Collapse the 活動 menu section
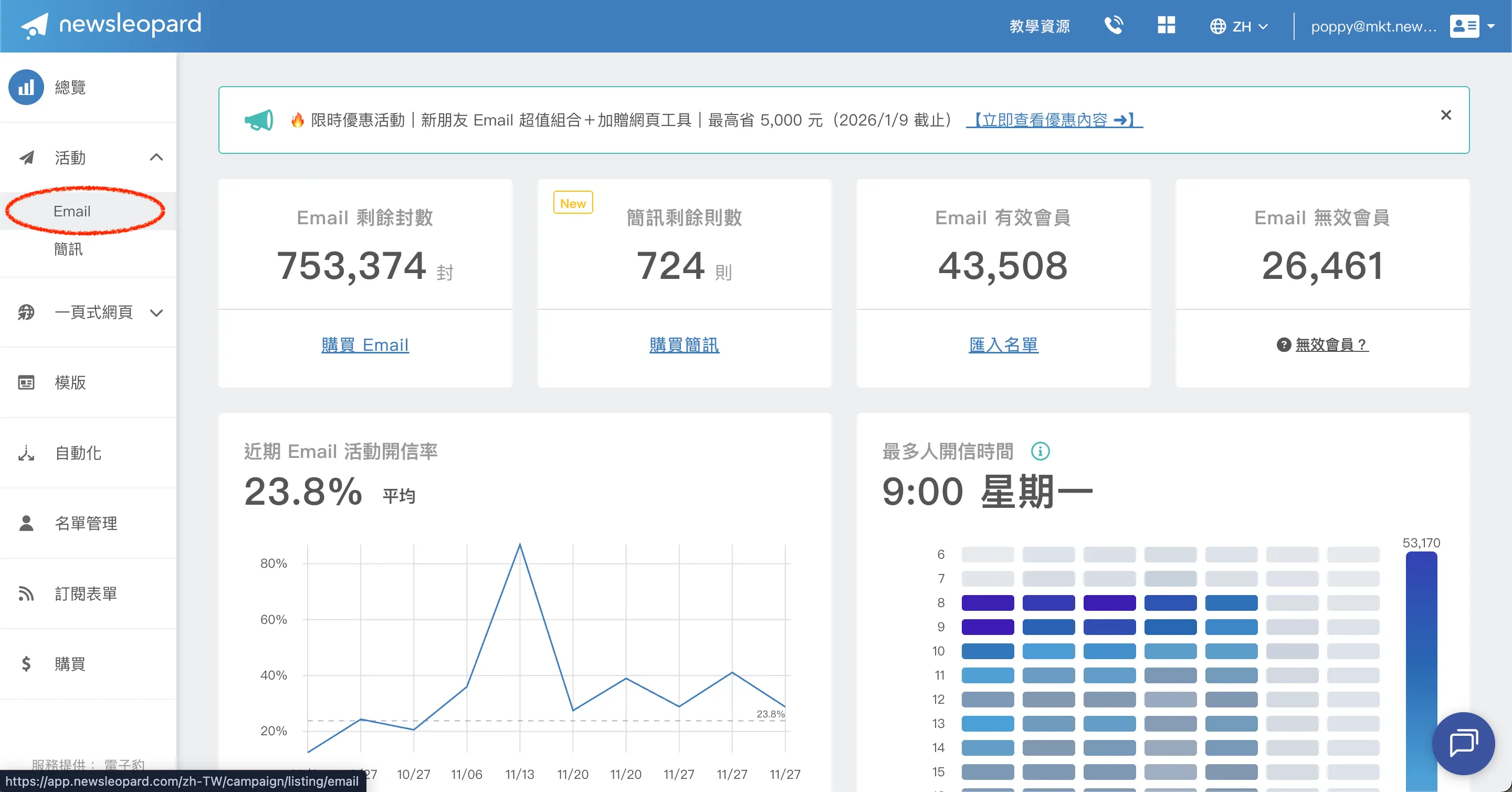This screenshot has width=1512, height=792. (156, 158)
